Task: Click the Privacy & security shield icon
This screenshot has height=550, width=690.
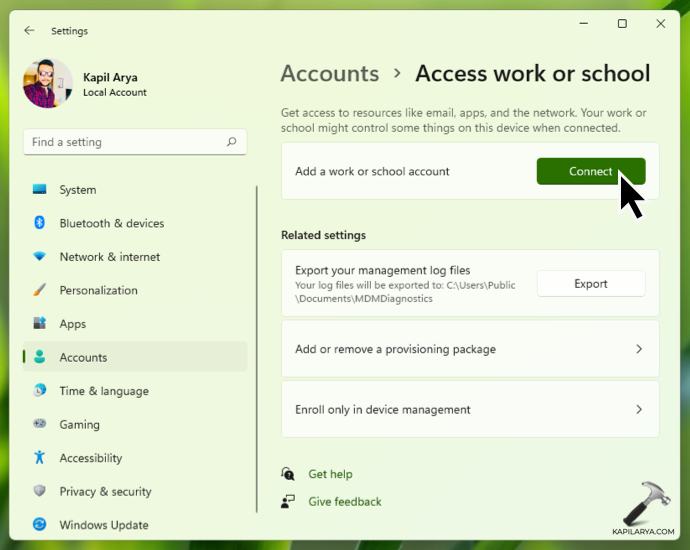Action: (x=40, y=491)
